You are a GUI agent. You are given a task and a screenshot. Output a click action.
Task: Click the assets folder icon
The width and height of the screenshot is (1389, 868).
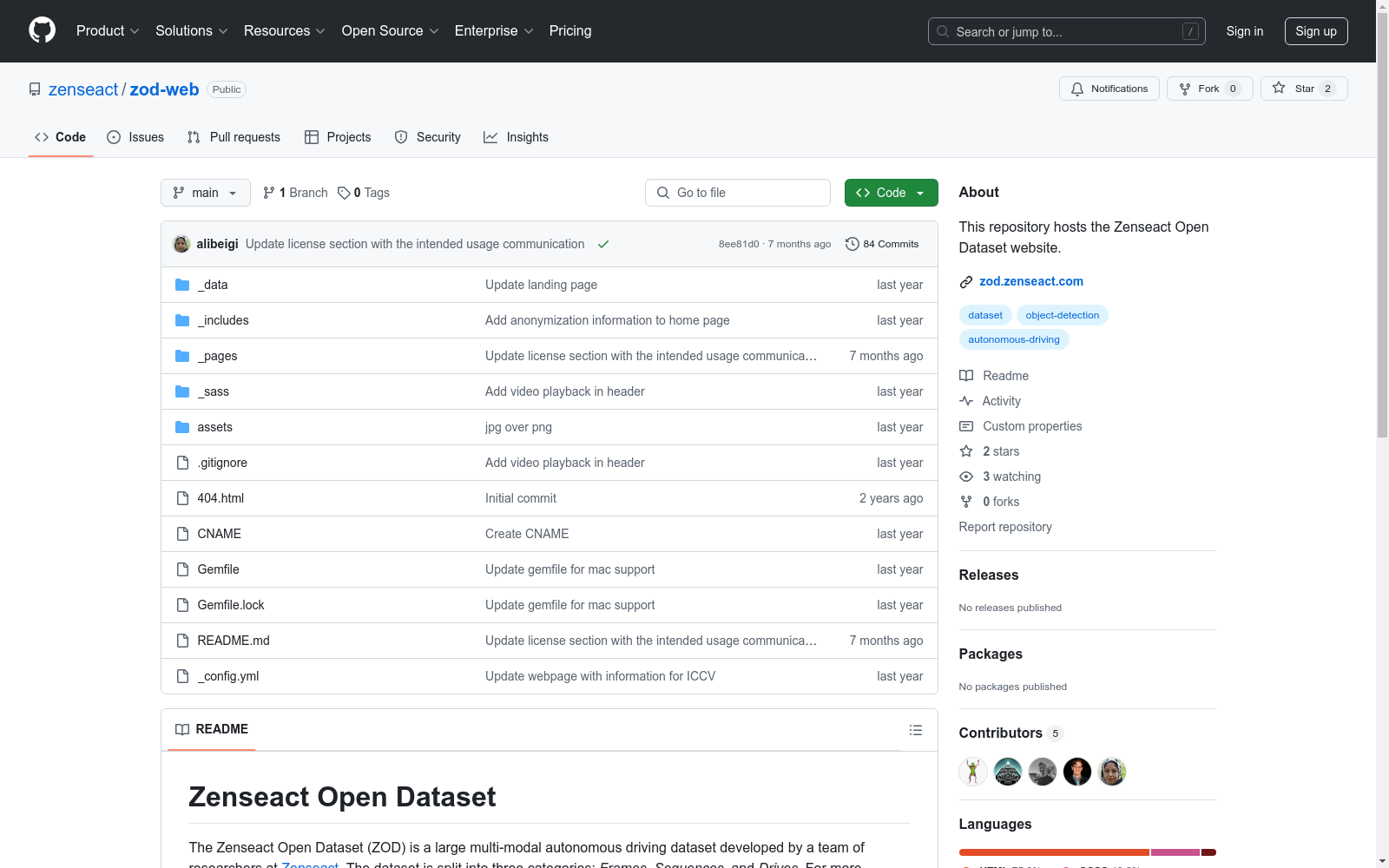pos(182,427)
